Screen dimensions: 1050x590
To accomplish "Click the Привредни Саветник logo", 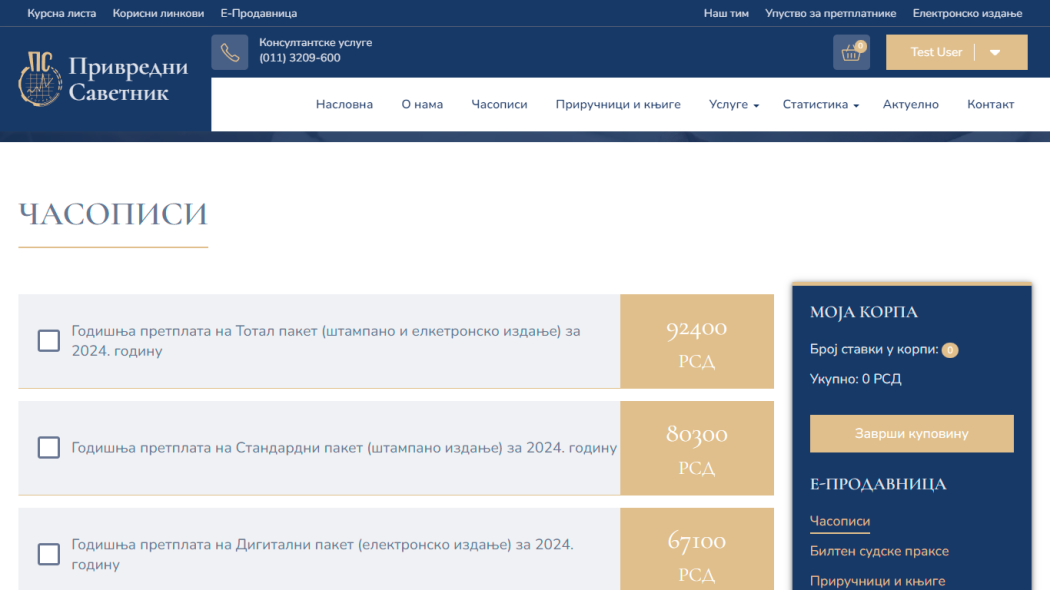I will coord(104,79).
